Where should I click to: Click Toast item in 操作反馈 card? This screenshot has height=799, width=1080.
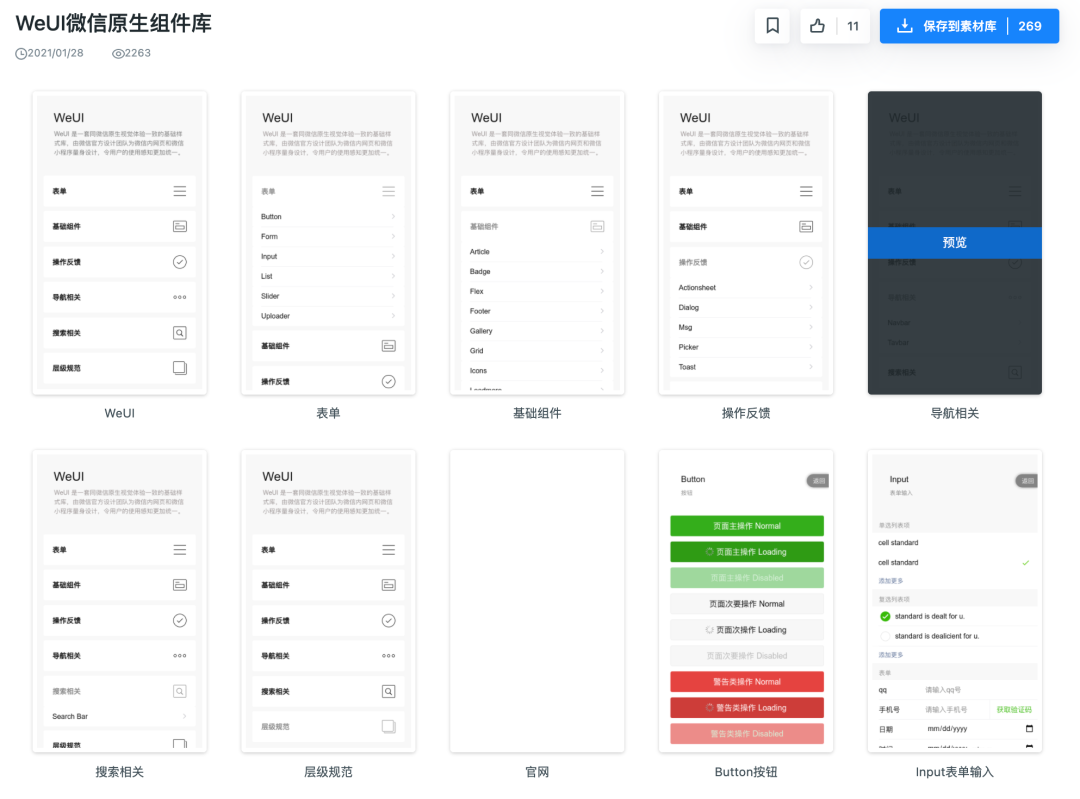click(746, 367)
